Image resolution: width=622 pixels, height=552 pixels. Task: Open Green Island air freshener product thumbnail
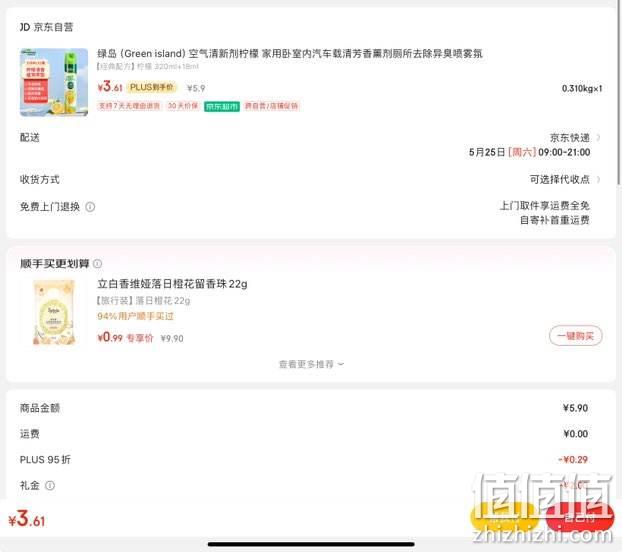click(x=54, y=82)
